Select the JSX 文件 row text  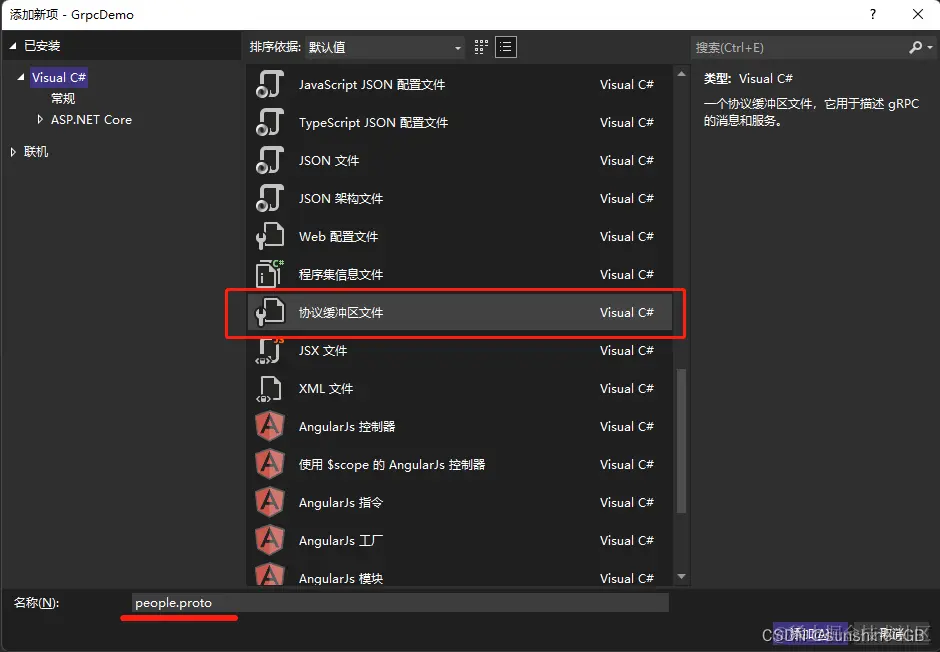click(x=323, y=351)
